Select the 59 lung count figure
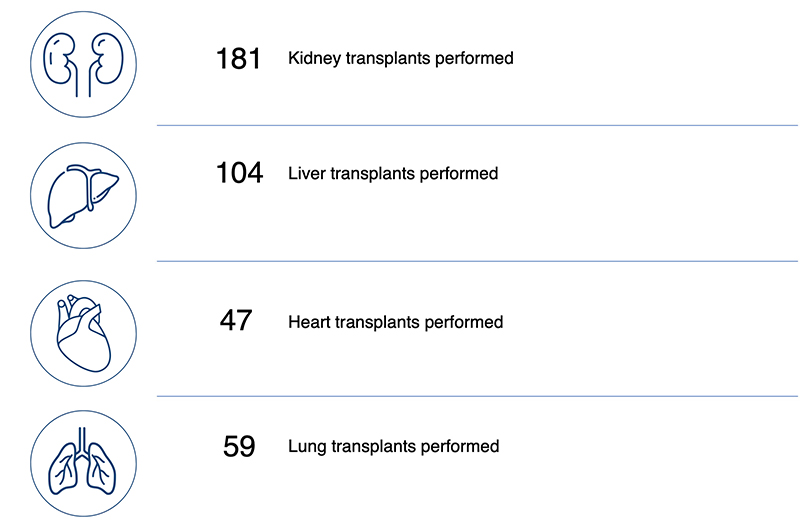The image size is (800, 532). click(x=239, y=446)
